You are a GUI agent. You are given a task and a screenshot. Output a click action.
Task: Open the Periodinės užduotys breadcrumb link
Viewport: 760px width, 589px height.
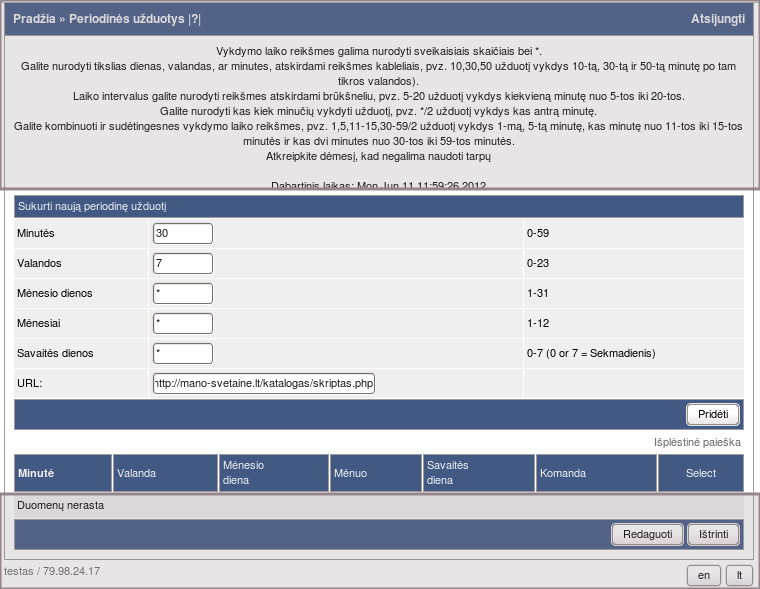click(126, 19)
